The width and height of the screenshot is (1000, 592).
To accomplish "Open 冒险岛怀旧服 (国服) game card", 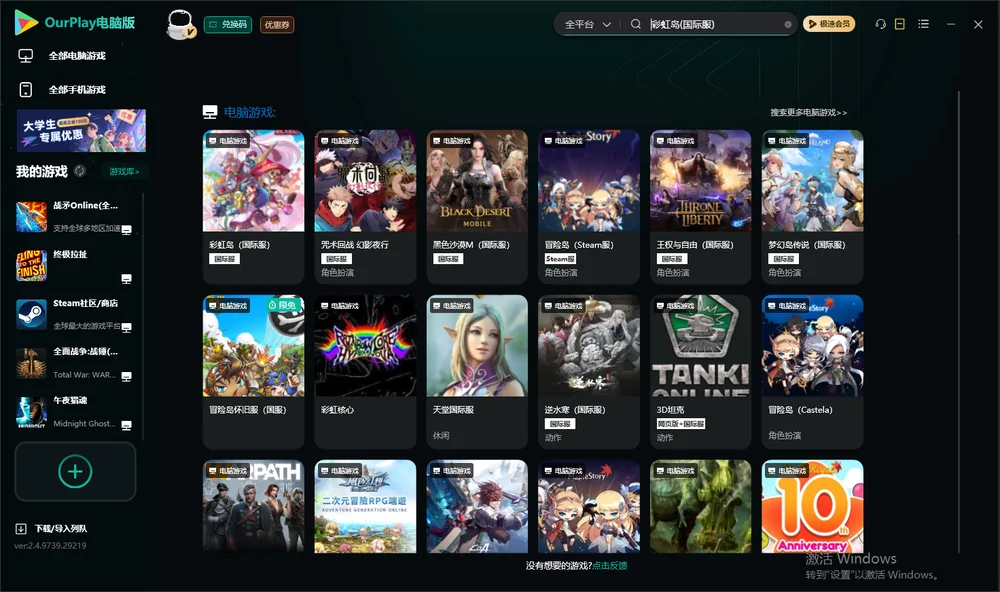I will click(x=253, y=372).
